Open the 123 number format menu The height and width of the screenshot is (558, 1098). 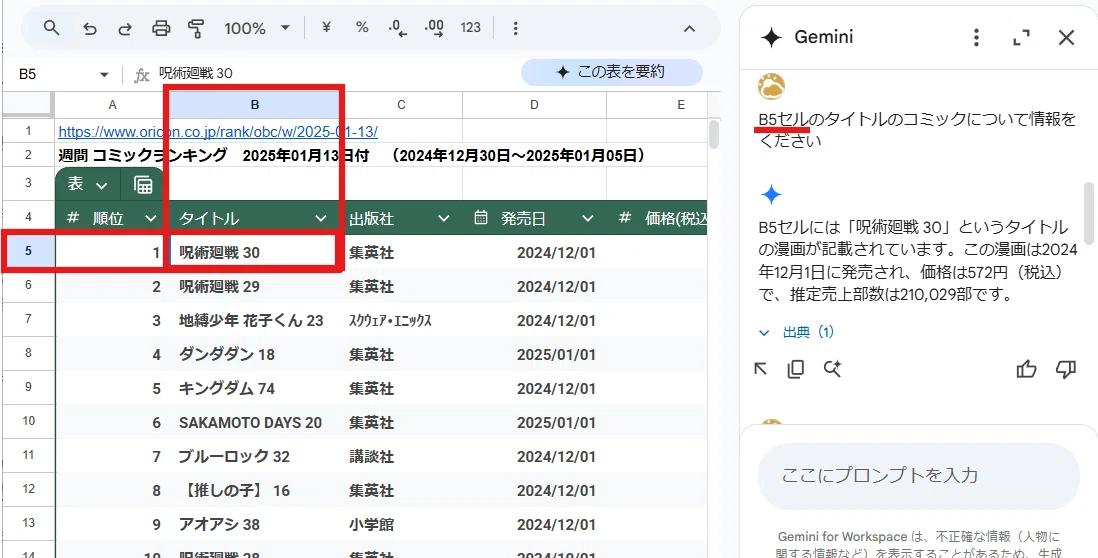[471, 28]
